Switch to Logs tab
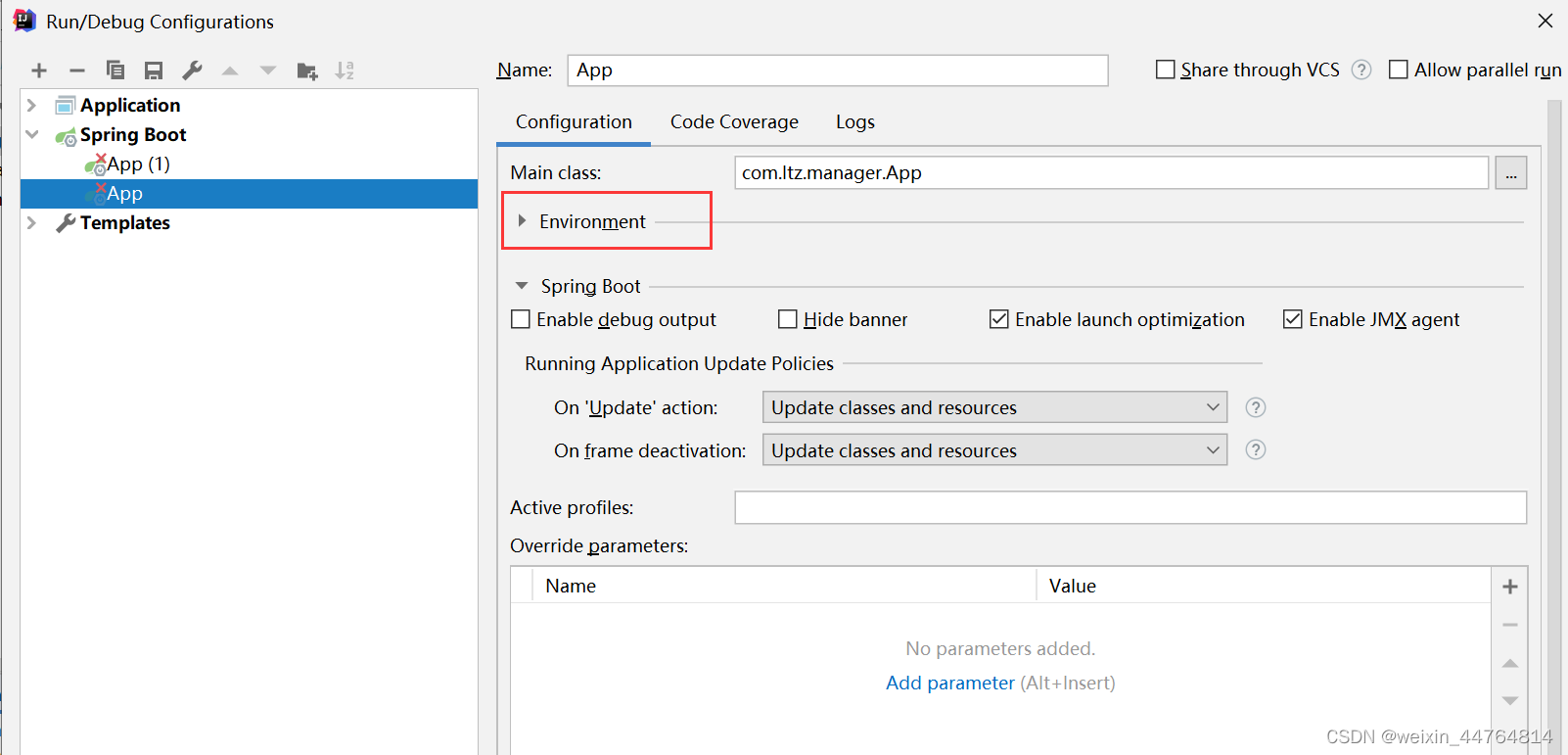Image resolution: width=1568 pixels, height=755 pixels. tap(855, 122)
